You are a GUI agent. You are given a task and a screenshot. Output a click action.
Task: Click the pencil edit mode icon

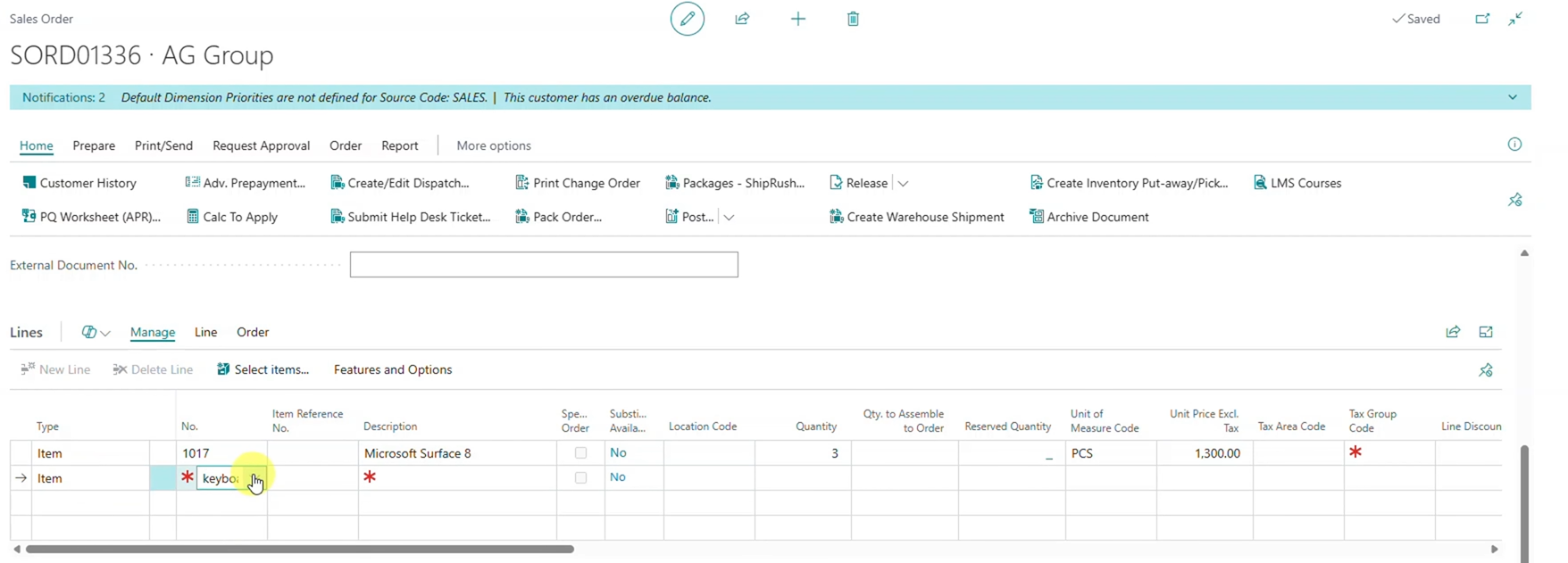pos(687,19)
